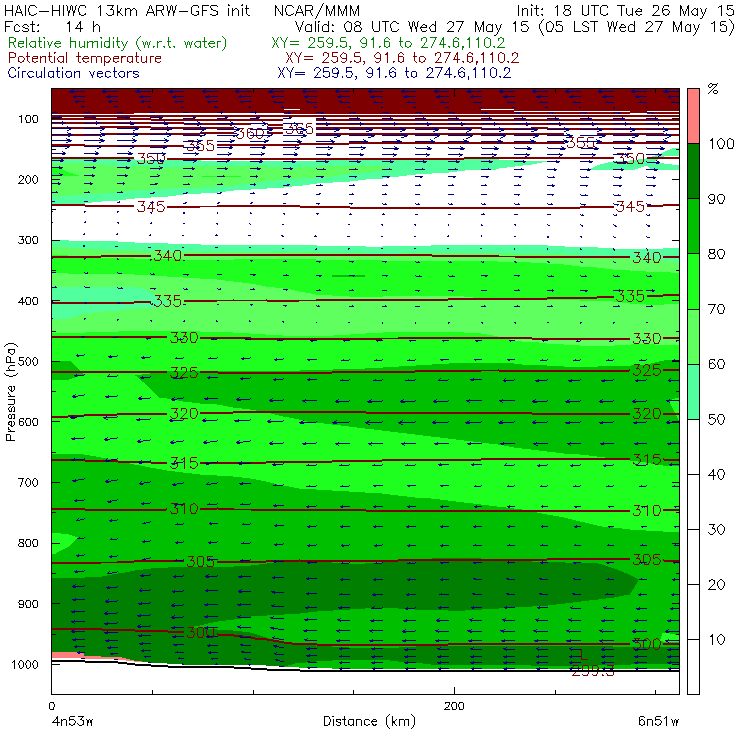740x740 pixels.
Task: Click the blue 'Circulation vectors' legend label
Action: tap(74, 73)
